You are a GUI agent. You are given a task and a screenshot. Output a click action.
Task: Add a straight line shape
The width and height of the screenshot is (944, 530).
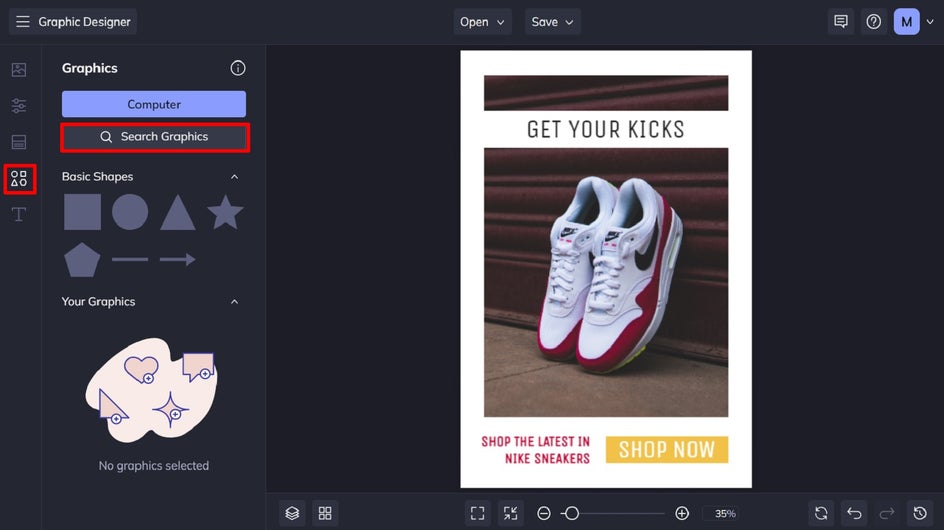point(130,260)
